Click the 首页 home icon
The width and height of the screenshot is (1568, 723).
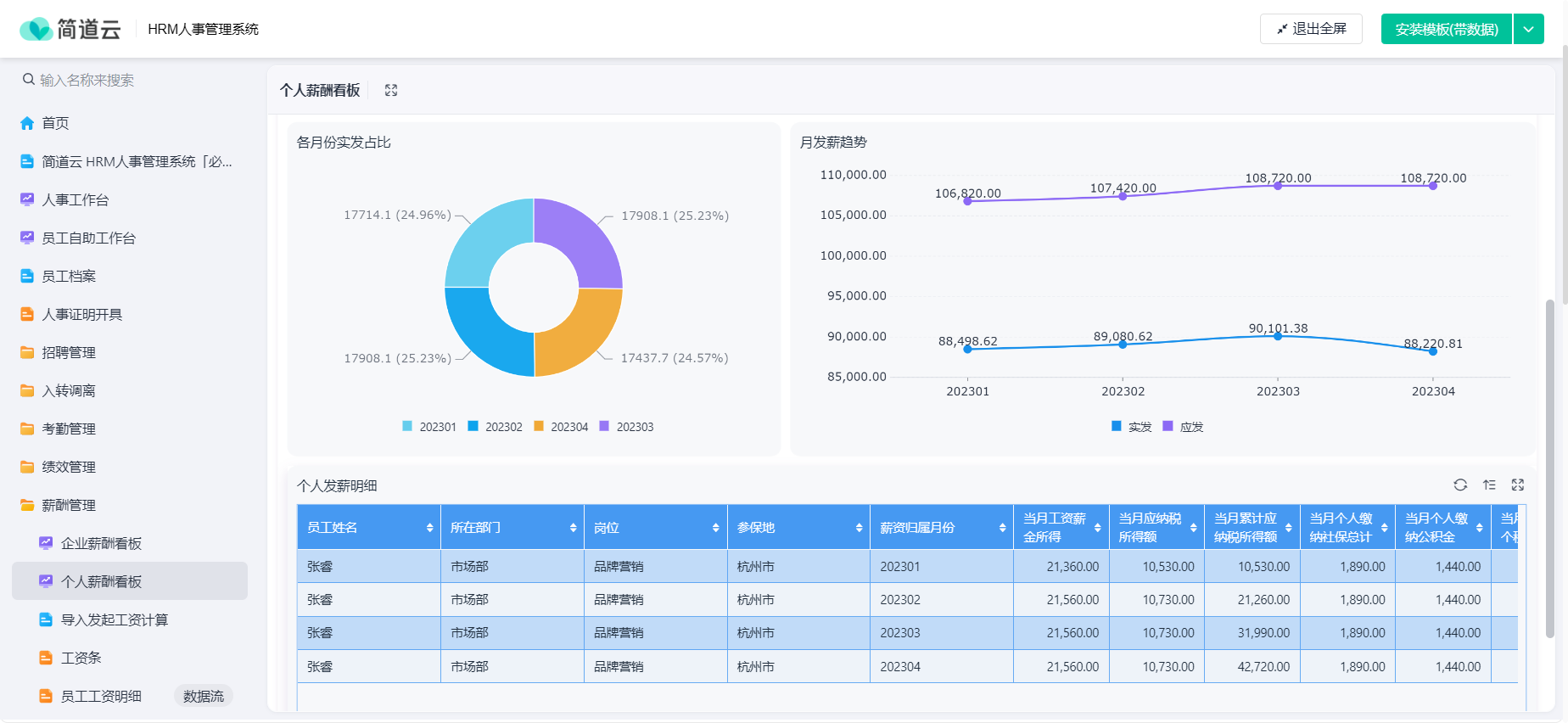27,123
